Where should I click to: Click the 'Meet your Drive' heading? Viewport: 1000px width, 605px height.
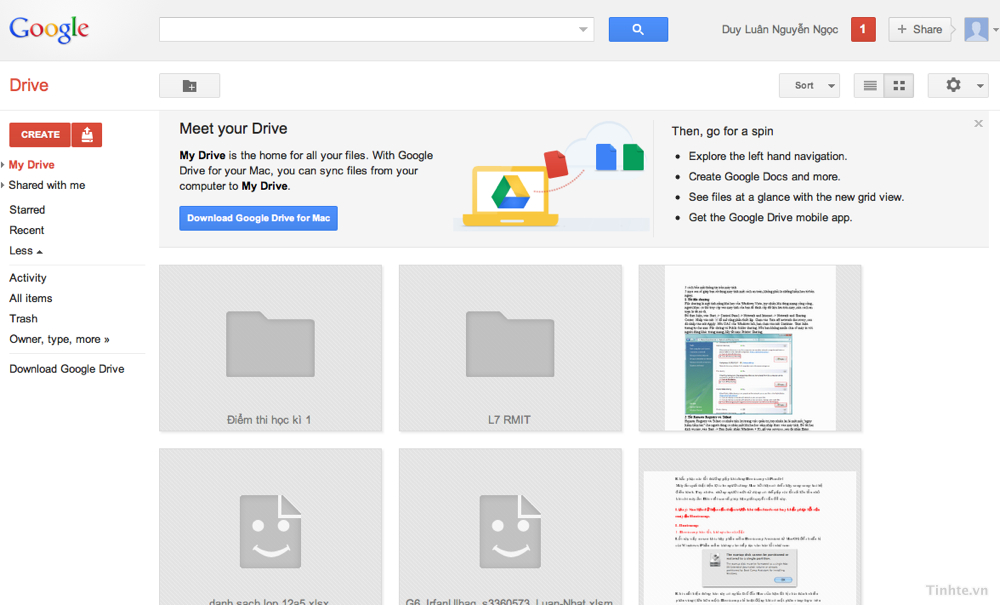[233, 129]
